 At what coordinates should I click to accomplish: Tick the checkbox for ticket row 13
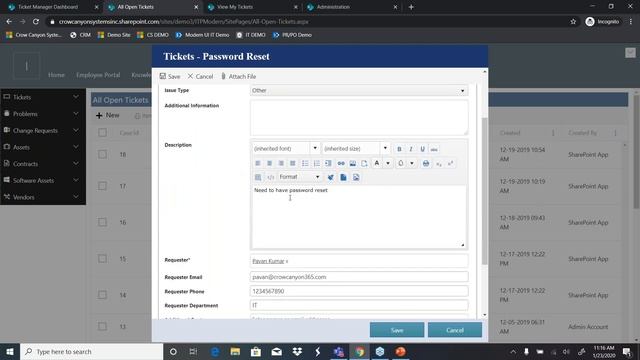point(102,327)
